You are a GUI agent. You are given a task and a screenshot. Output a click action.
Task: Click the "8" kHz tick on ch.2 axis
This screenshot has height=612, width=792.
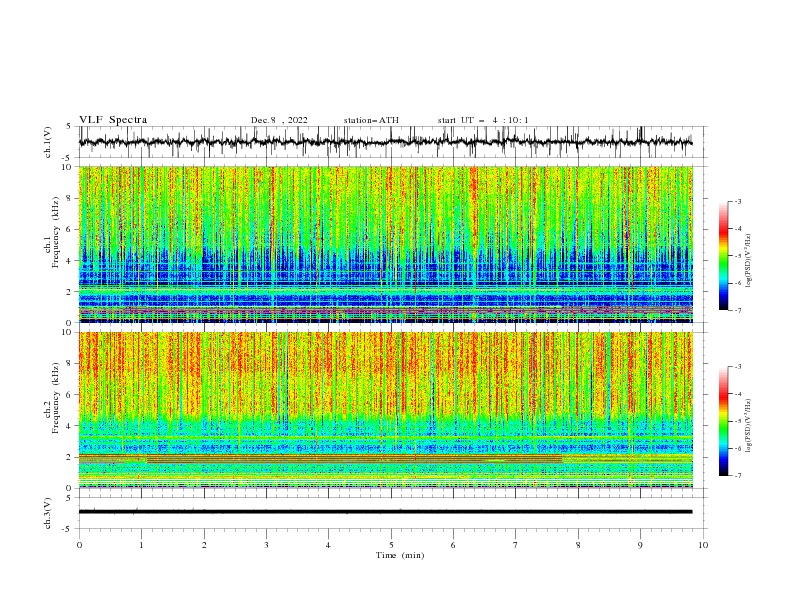70,364
